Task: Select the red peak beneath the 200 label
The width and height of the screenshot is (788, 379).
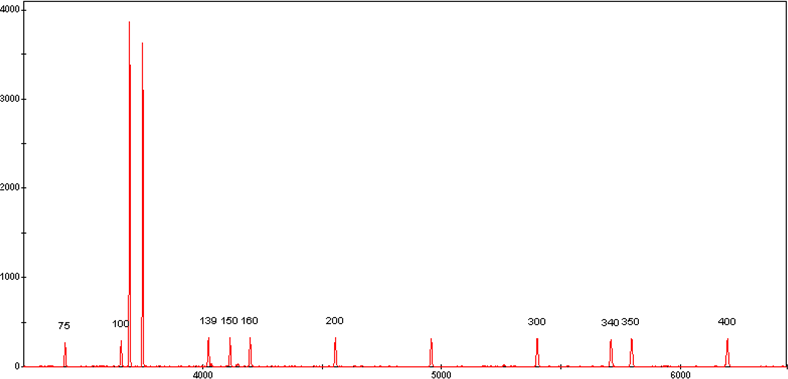Action: pyautogui.click(x=335, y=352)
